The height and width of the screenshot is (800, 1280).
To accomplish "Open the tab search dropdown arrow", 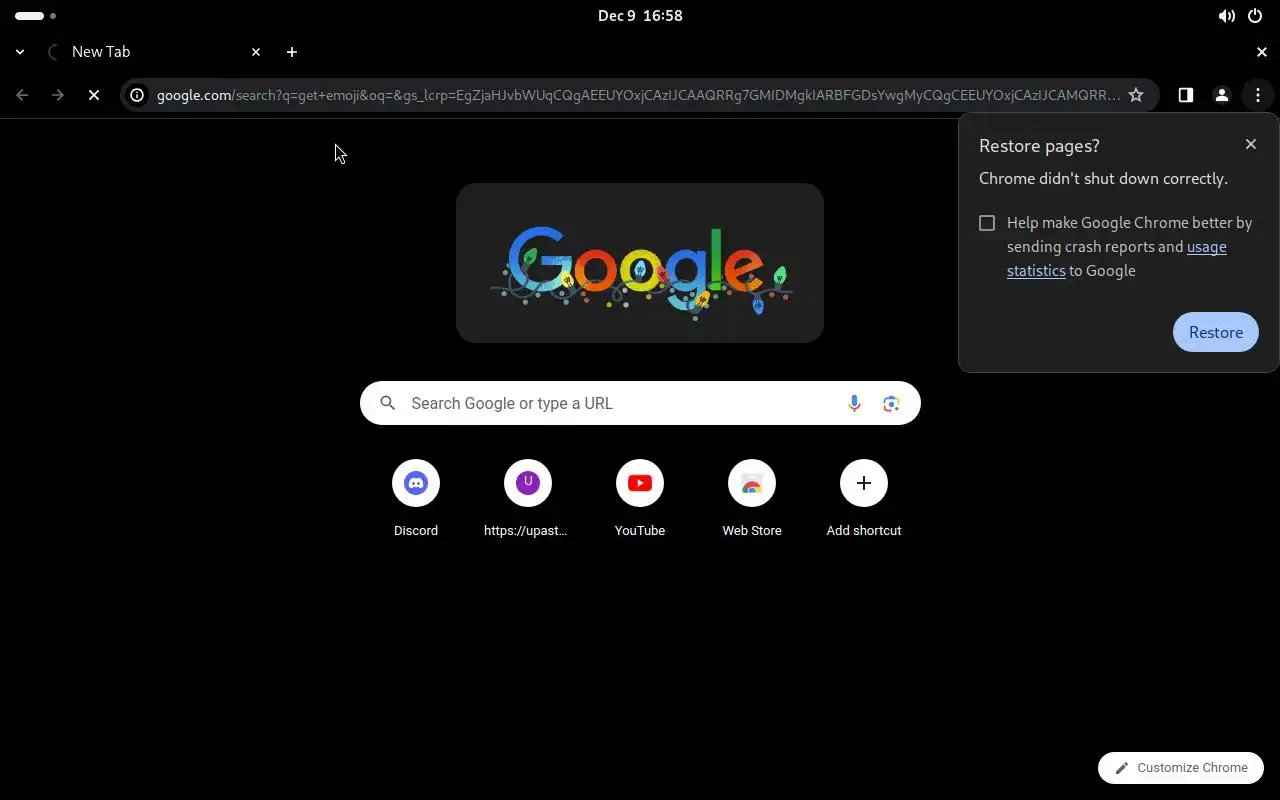I will tap(20, 52).
